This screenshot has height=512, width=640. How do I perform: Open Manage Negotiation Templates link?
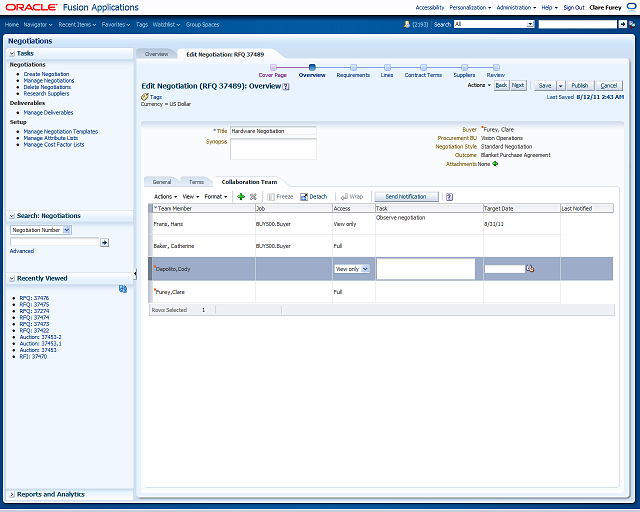pyautogui.click(x=61, y=131)
